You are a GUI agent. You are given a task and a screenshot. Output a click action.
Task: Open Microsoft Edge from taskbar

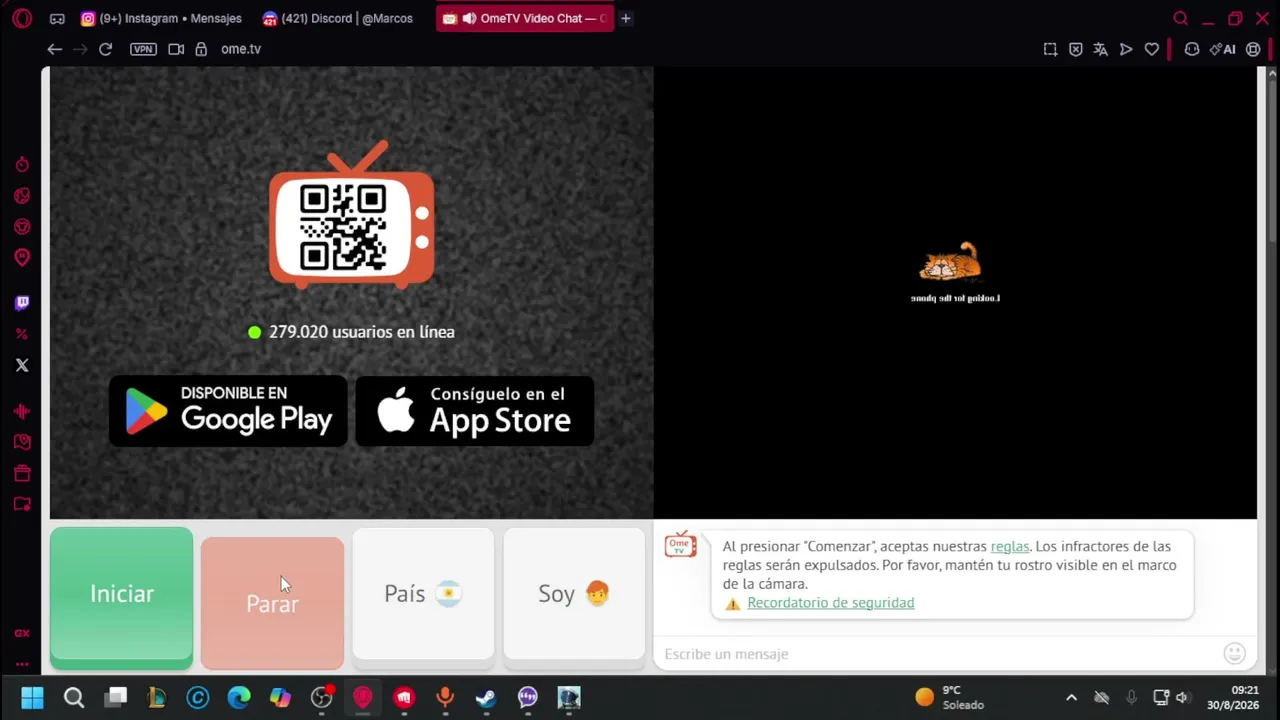click(x=239, y=697)
